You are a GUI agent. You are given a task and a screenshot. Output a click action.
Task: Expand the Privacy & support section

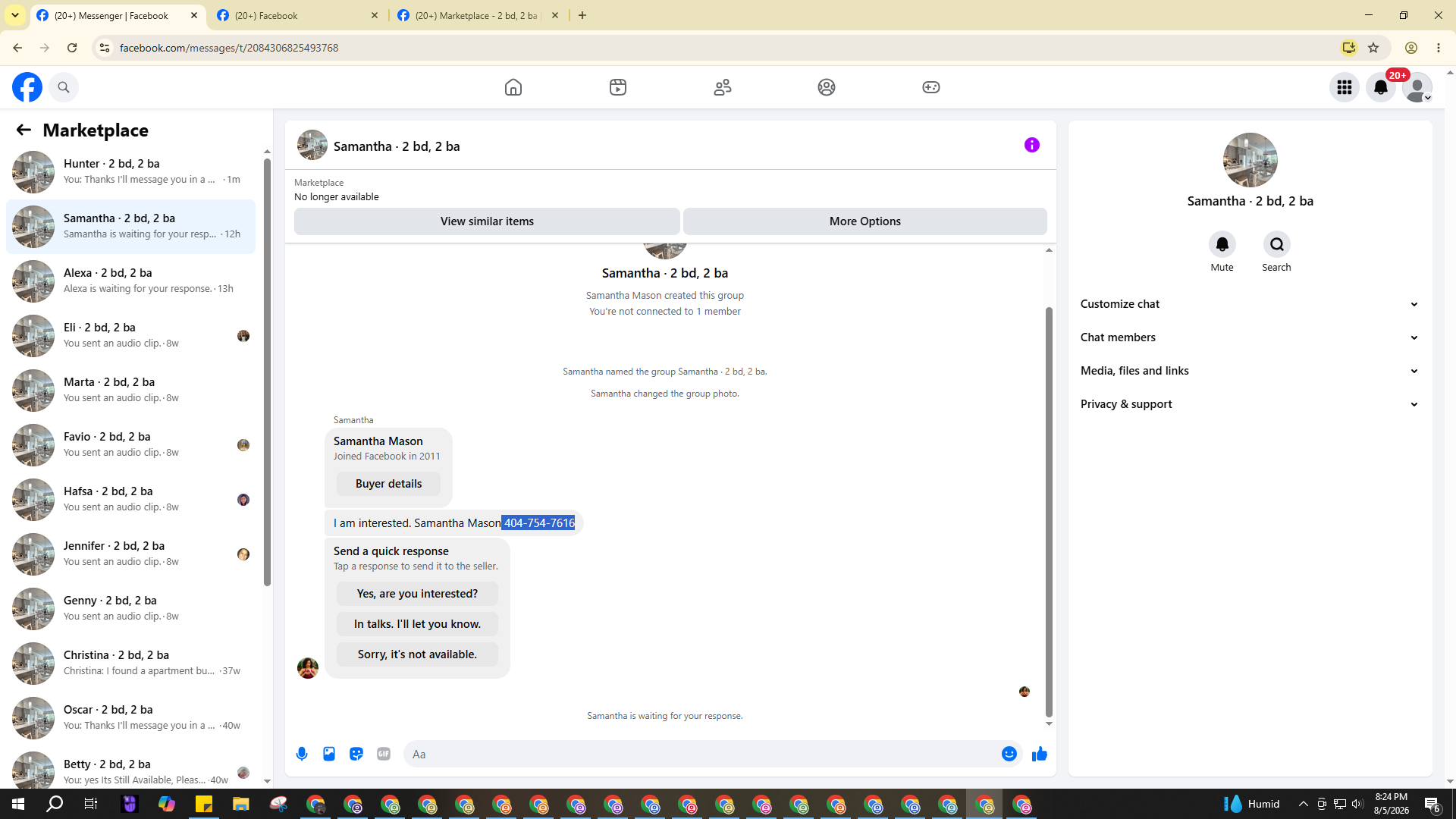(x=1250, y=404)
